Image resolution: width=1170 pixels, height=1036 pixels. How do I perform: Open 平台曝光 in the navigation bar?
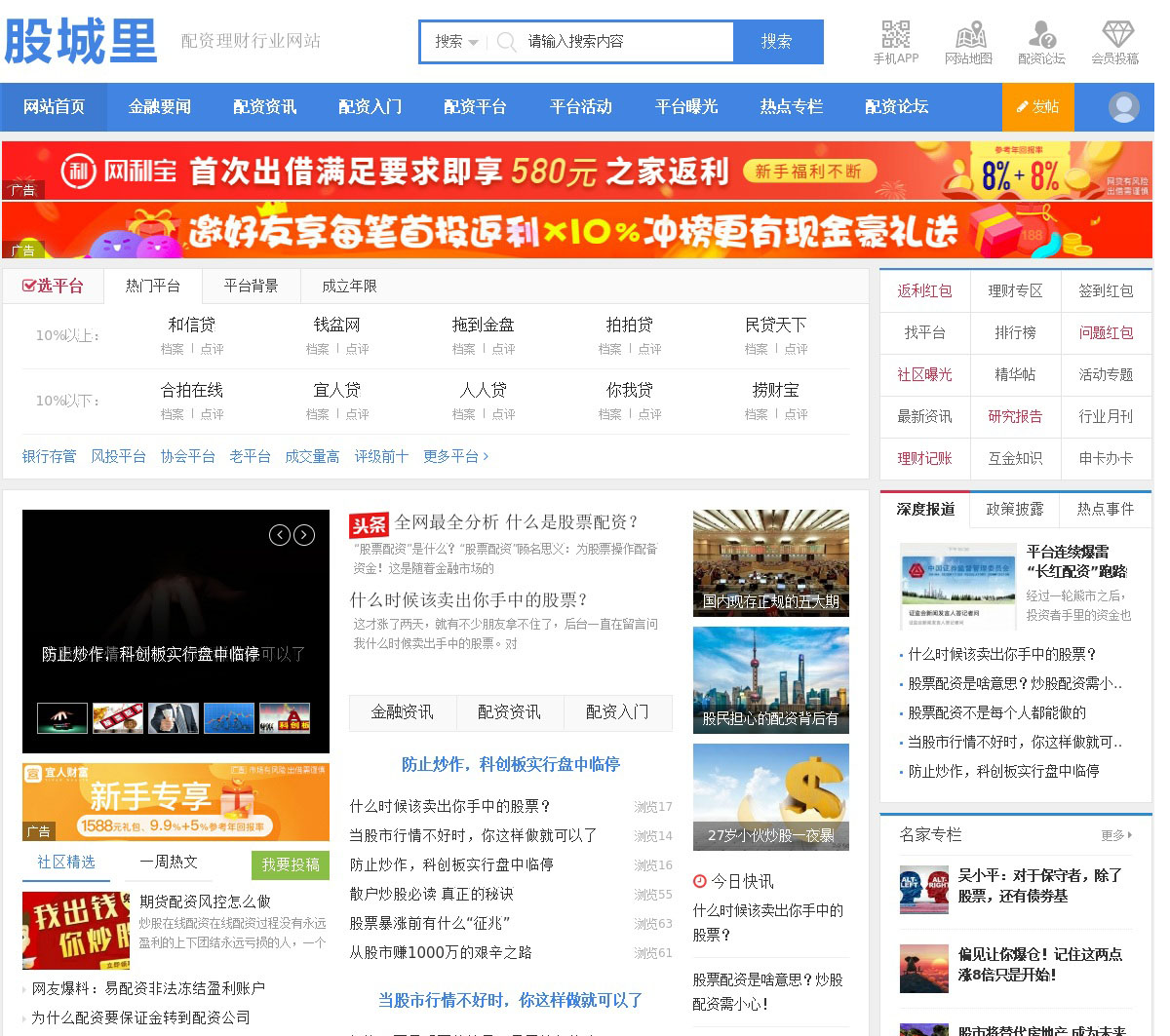pos(686,107)
